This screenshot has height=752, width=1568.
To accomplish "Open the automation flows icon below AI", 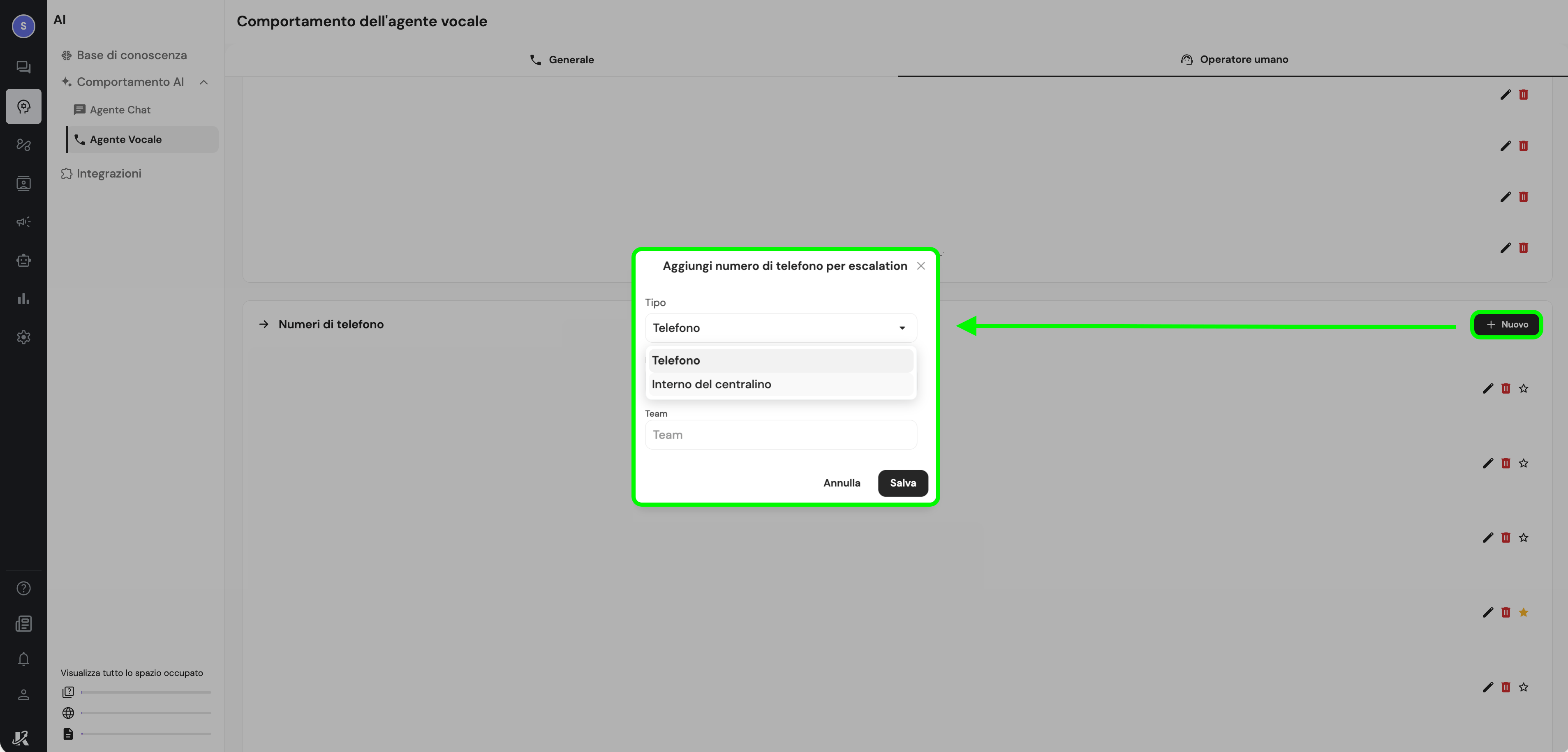I will [x=23, y=145].
